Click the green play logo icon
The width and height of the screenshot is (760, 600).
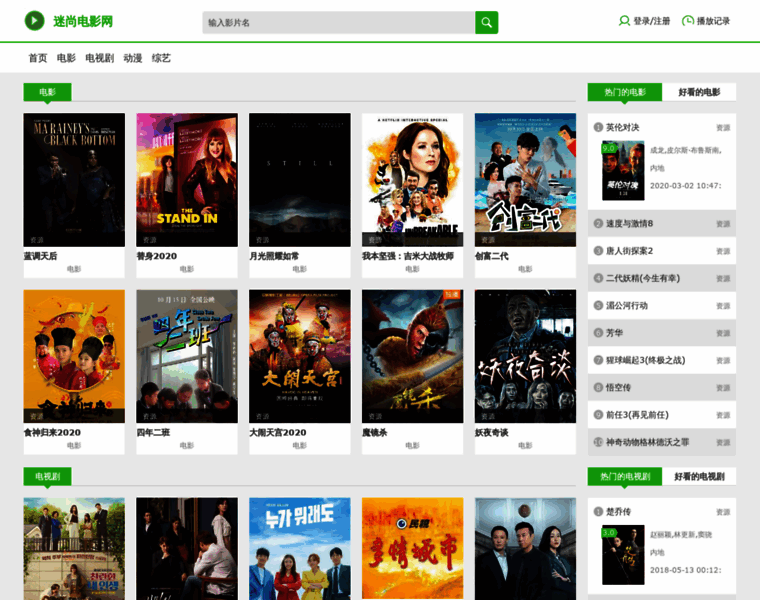tap(34, 21)
